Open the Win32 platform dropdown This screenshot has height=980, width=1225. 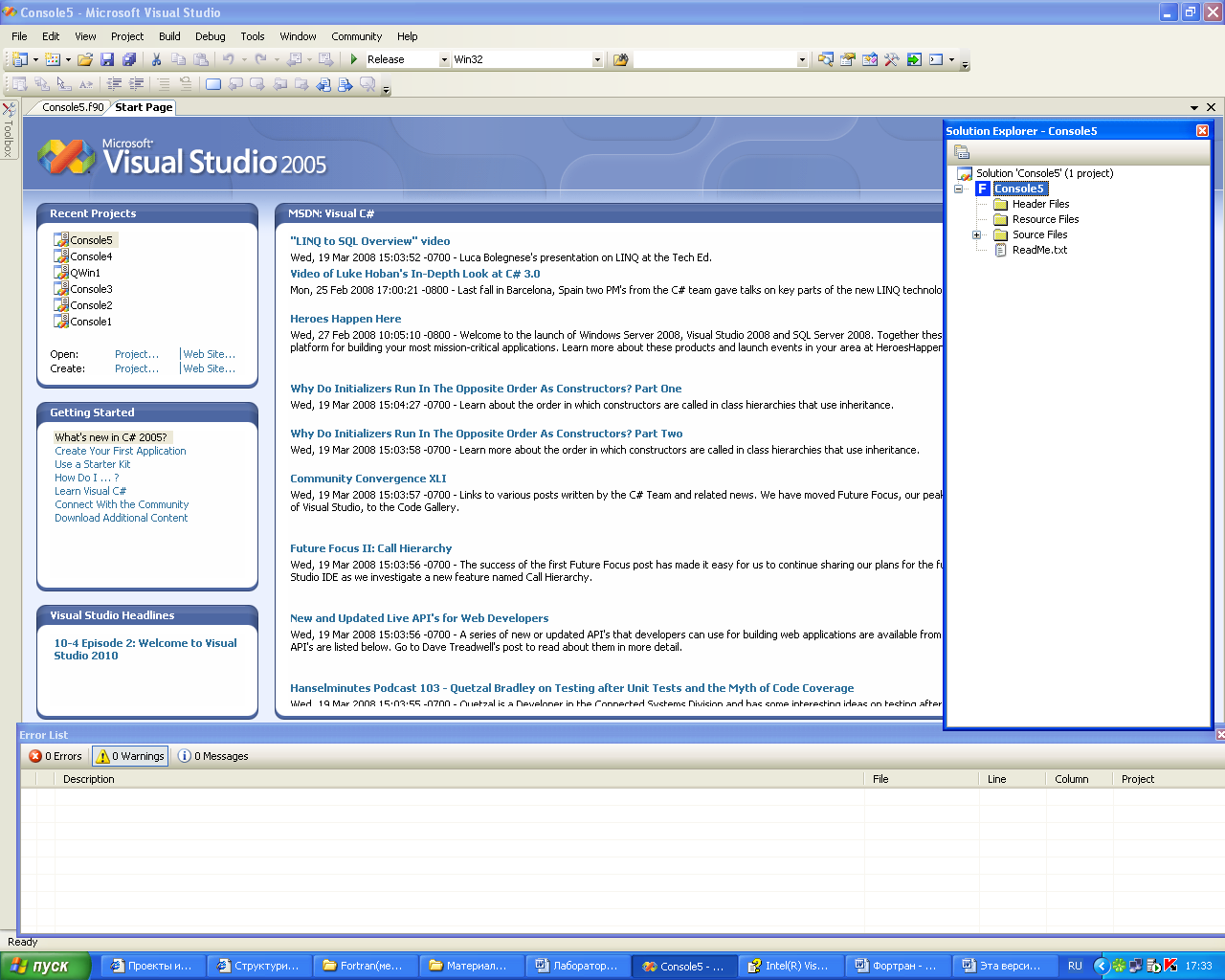tap(597, 59)
